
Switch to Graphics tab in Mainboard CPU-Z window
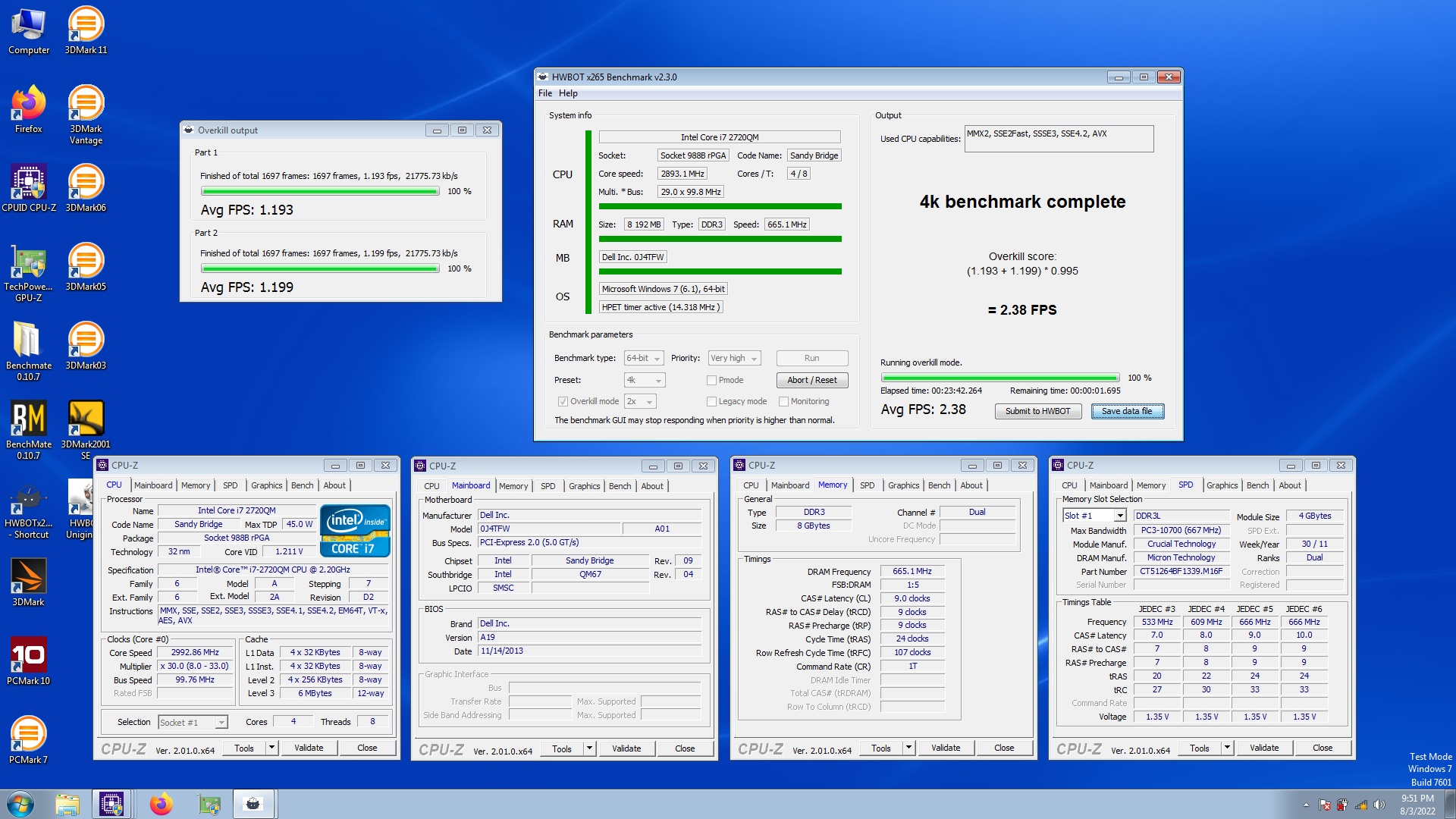click(x=584, y=486)
